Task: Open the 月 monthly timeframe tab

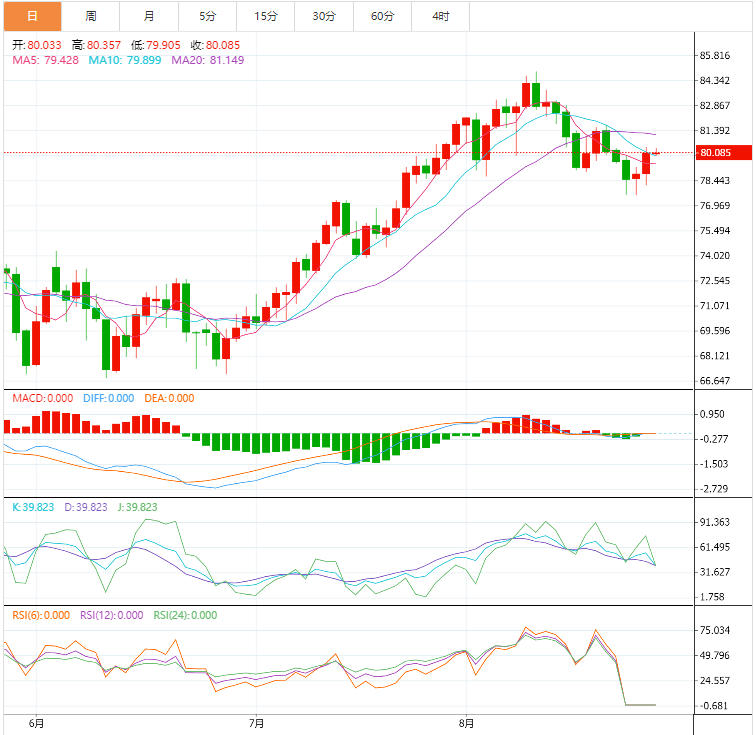Action: [x=149, y=16]
